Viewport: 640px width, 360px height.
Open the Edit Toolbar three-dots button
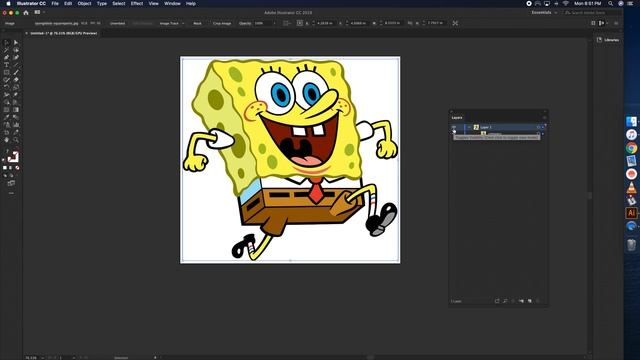(11, 193)
